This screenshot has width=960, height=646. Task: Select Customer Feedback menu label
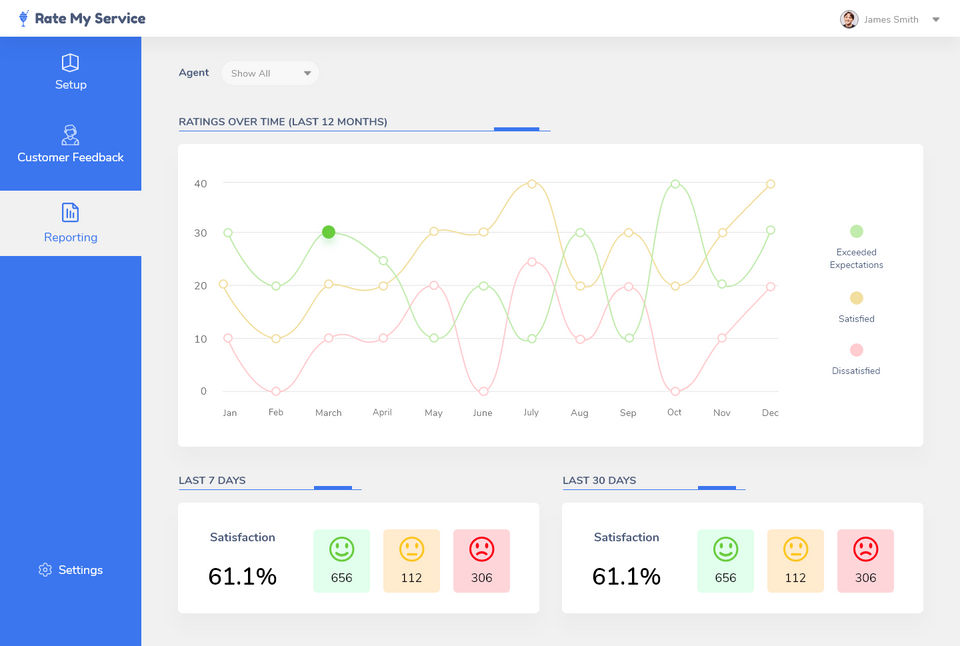pos(70,157)
